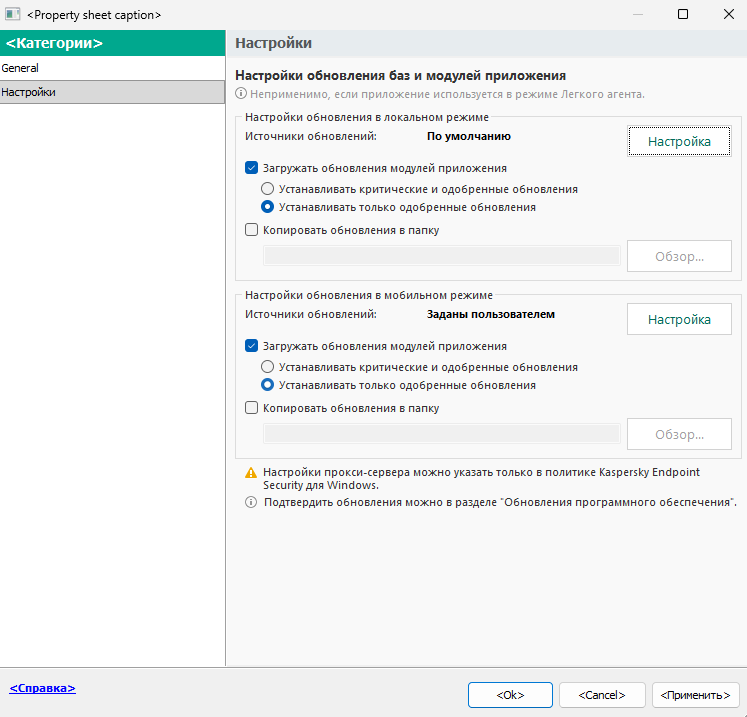Open the Справка help link
The width and height of the screenshot is (747, 717).
click(x=42, y=688)
